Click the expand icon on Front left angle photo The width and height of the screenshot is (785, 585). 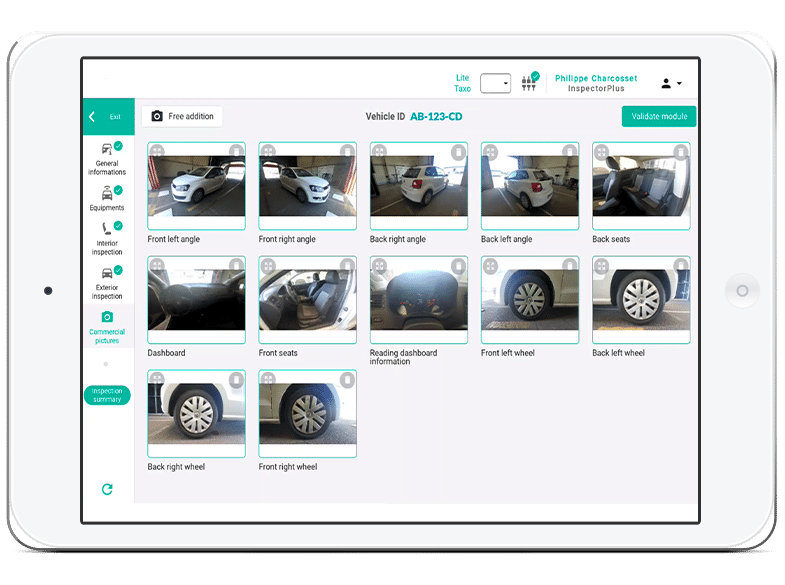[157, 151]
